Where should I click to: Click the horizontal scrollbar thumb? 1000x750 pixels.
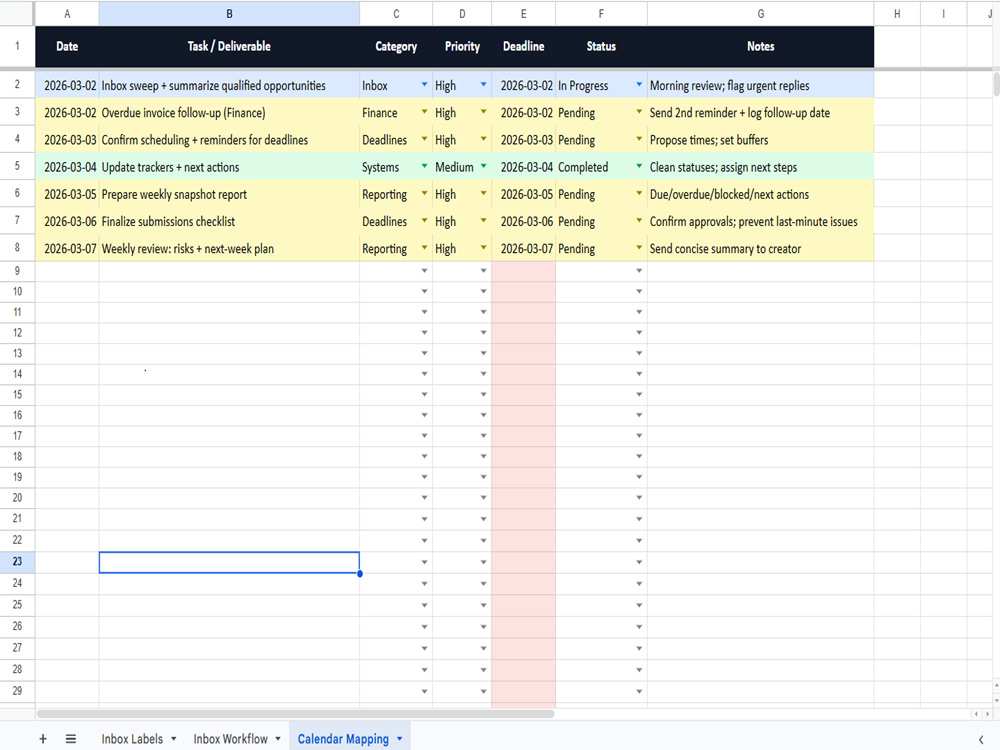point(295,714)
